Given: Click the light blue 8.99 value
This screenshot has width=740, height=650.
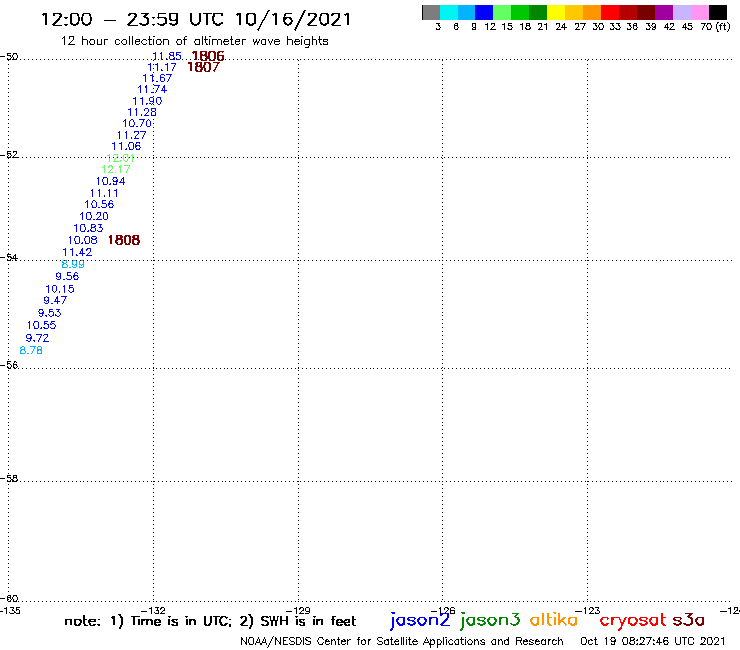Looking at the screenshot, I should (73, 264).
